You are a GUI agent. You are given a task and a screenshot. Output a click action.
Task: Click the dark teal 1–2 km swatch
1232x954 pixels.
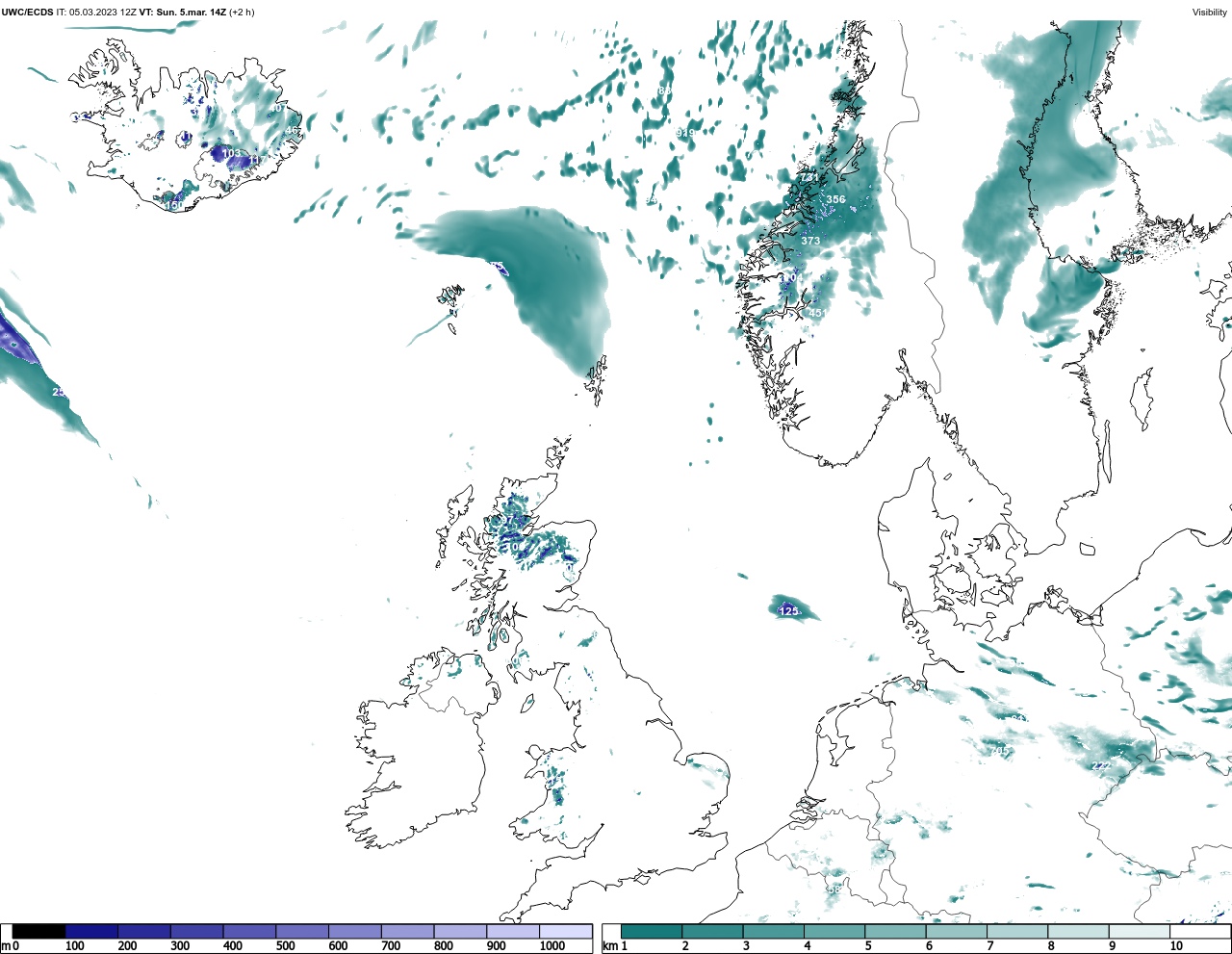click(652, 931)
